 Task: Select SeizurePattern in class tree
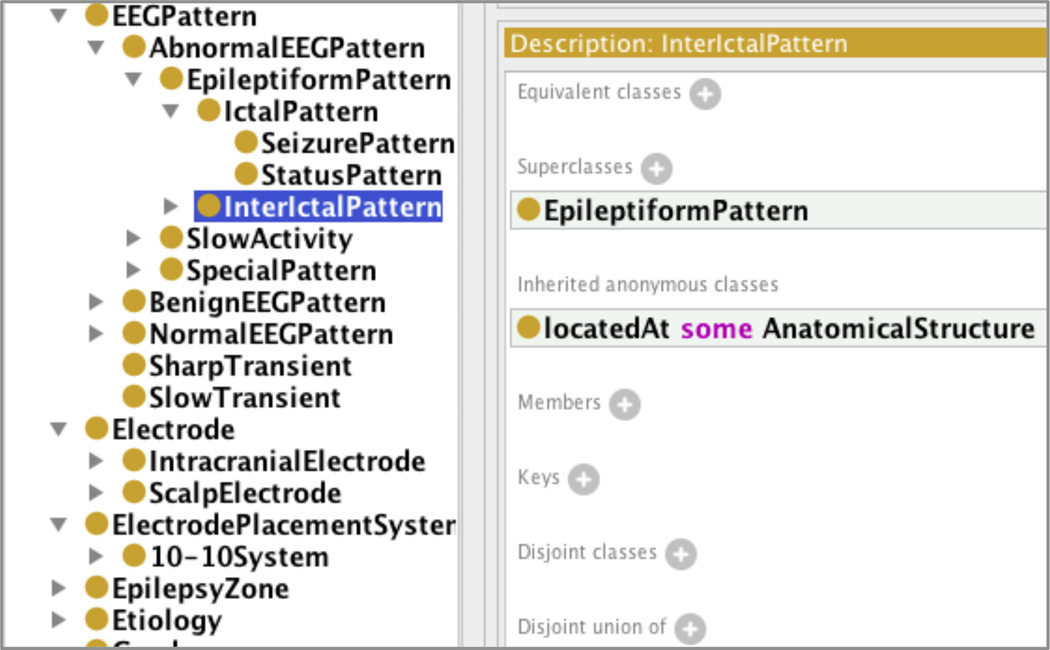[x=357, y=143]
